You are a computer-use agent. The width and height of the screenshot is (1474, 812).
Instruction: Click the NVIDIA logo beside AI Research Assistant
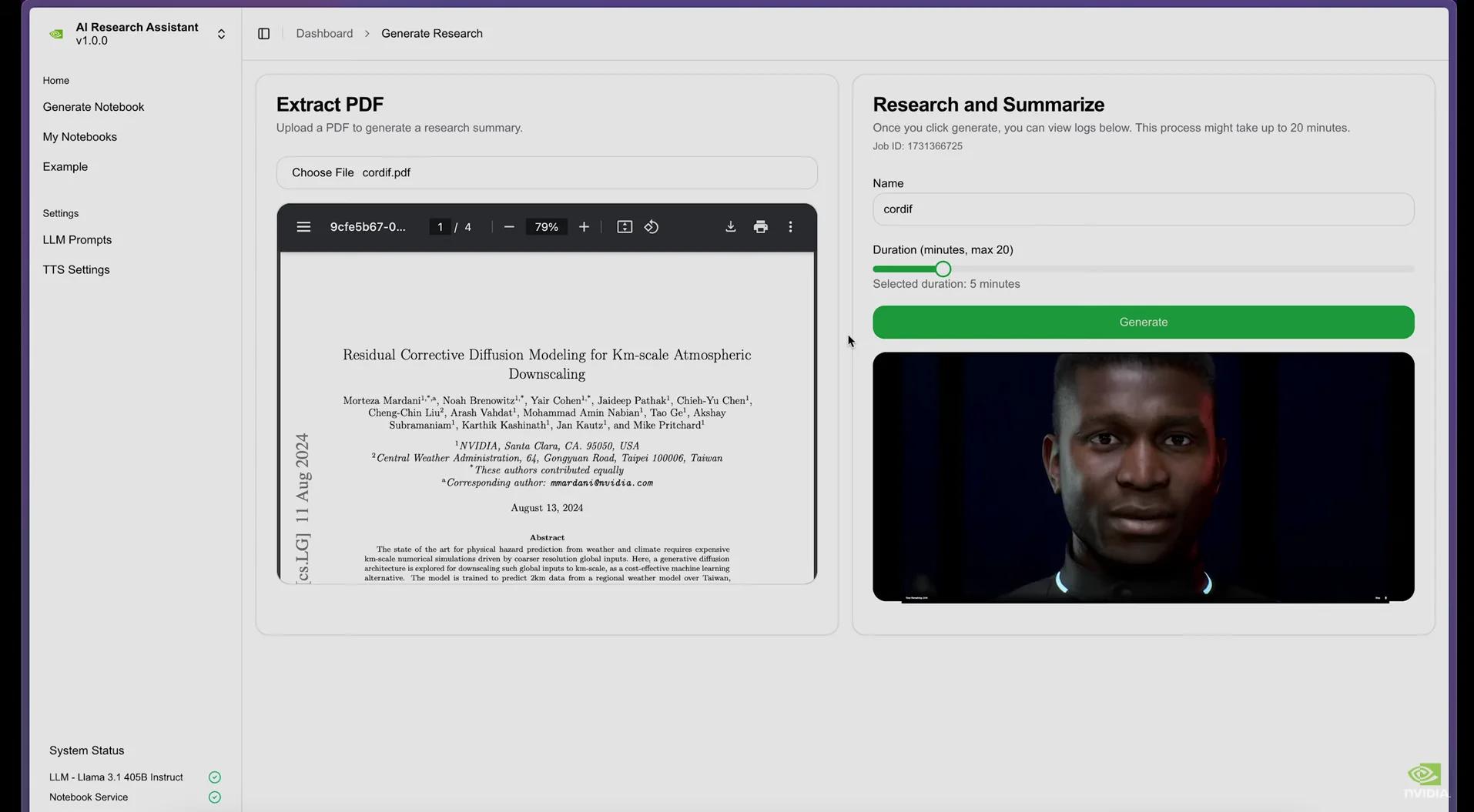click(56, 34)
